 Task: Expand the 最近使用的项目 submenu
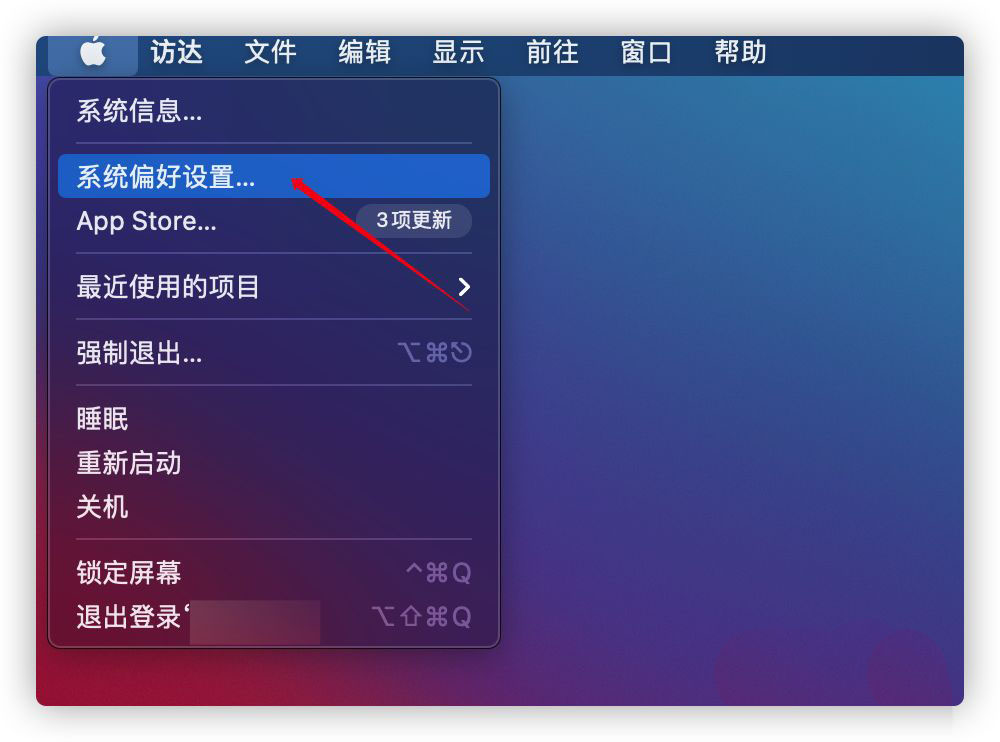274,286
